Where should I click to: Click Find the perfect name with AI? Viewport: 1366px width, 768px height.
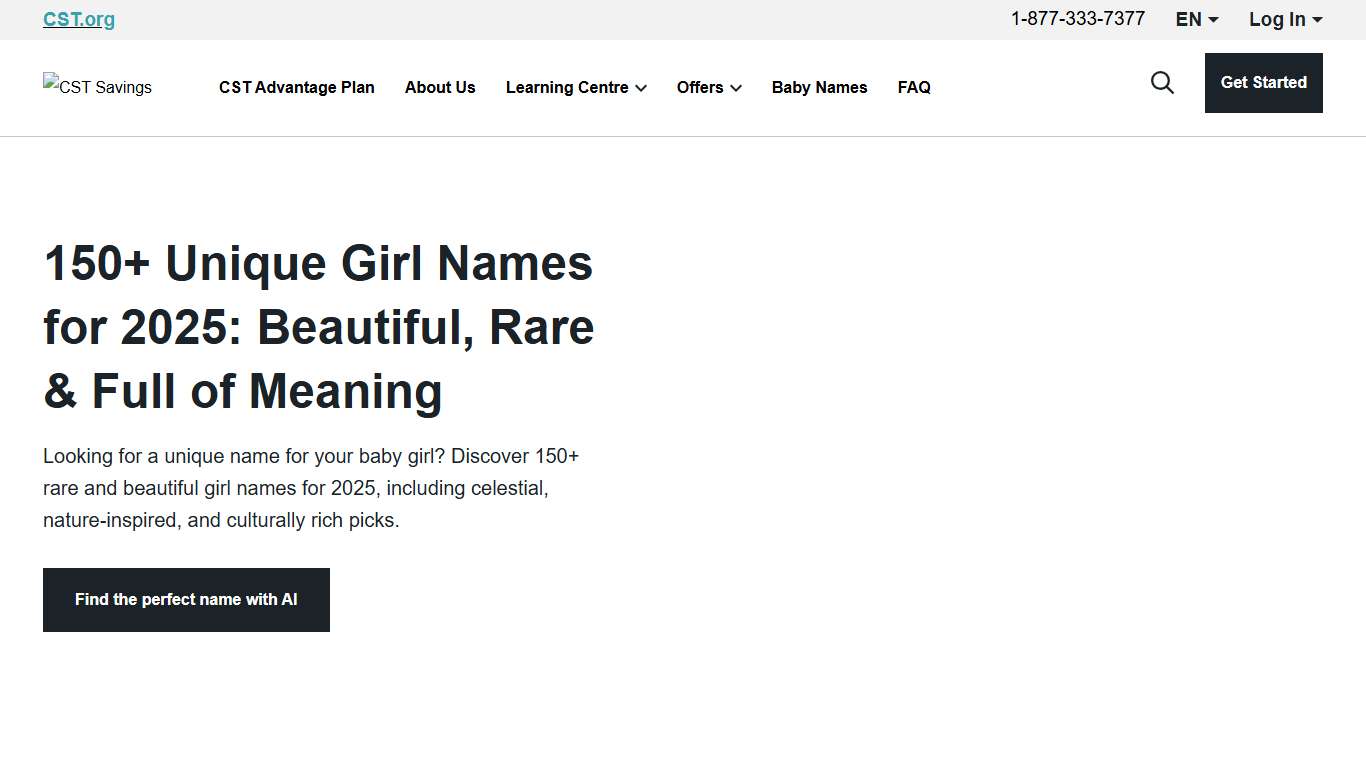(186, 599)
